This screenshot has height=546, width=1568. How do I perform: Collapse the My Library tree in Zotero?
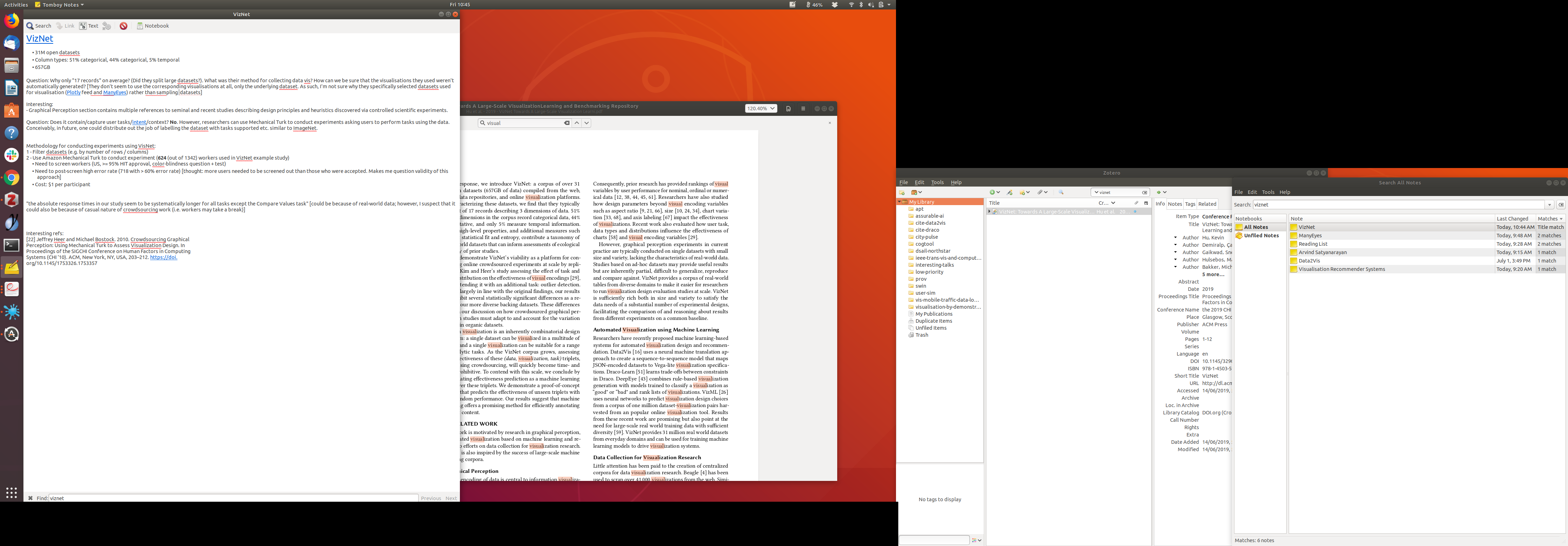click(899, 202)
